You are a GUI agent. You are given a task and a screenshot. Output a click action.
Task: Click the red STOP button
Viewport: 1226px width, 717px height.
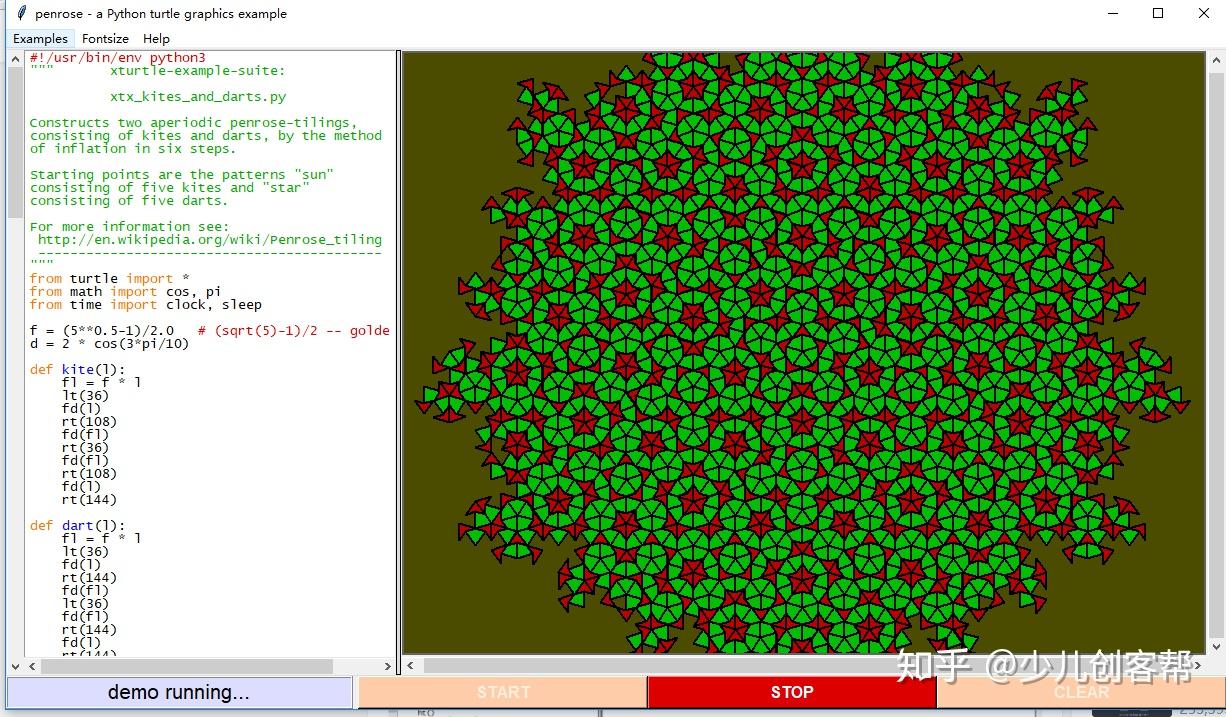coord(792,692)
